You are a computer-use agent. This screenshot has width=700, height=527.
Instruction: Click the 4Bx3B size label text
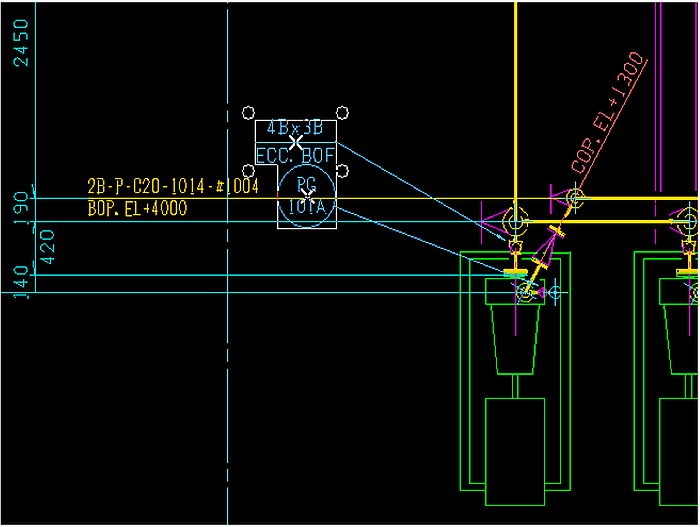pyautogui.click(x=295, y=128)
